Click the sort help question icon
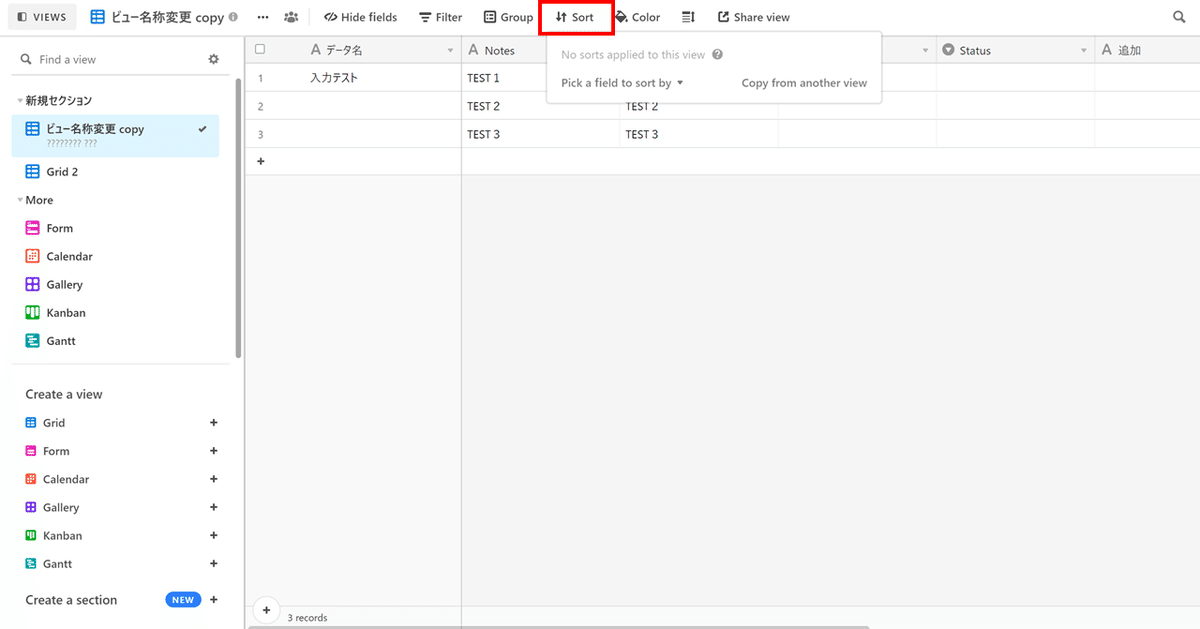Image resolution: width=1200 pixels, height=629 pixels. pyautogui.click(x=717, y=55)
